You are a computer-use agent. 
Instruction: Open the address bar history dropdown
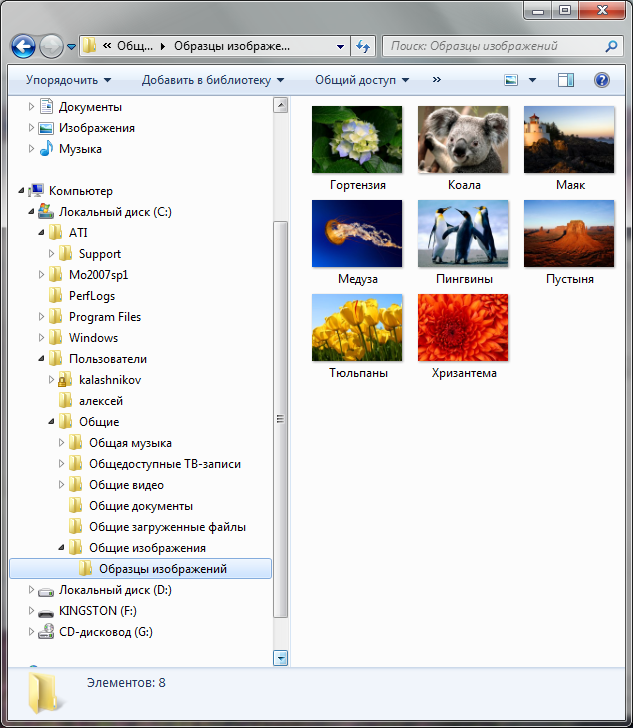coord(340,46)
